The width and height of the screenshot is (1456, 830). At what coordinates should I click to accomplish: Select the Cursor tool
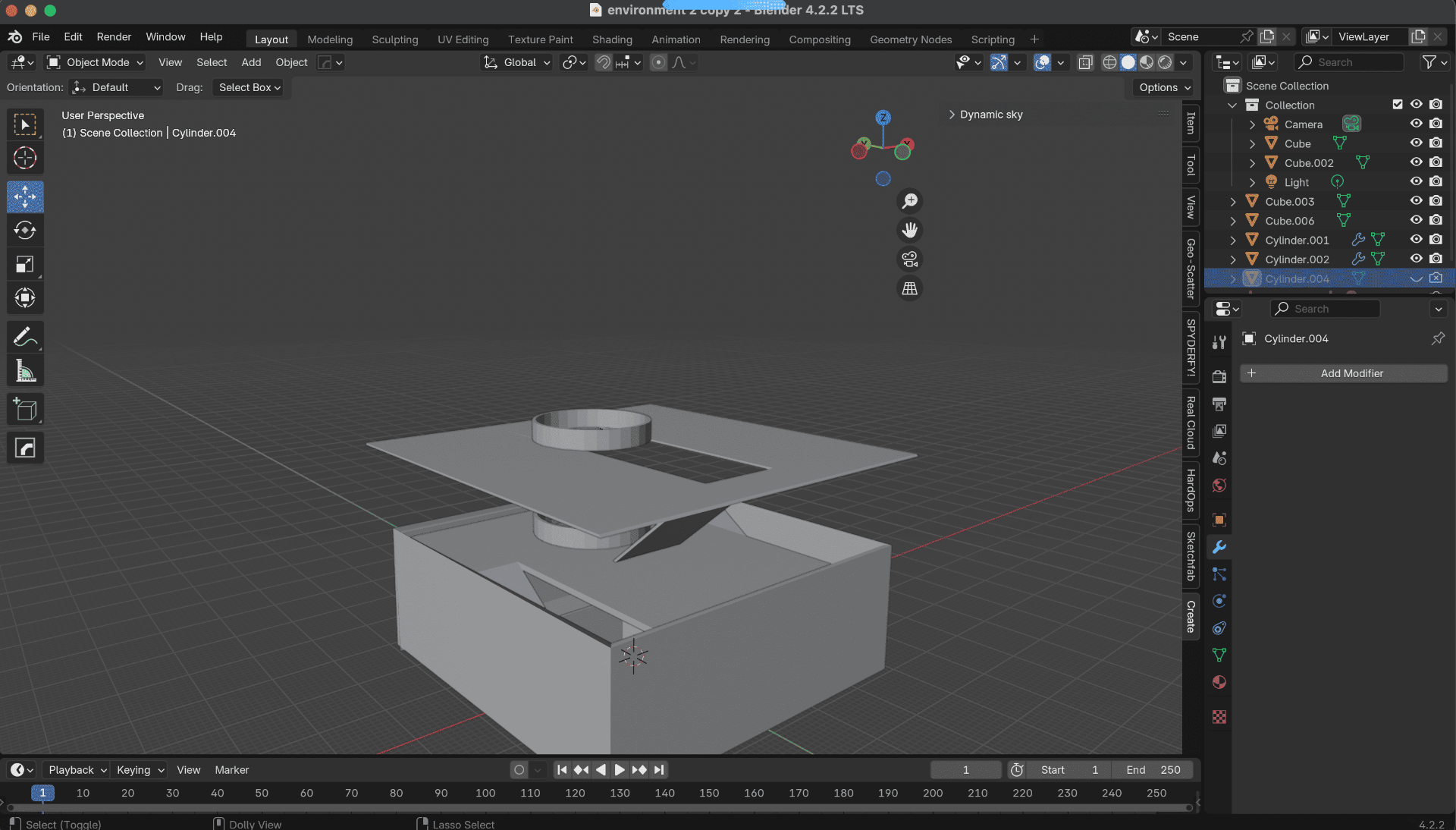25,158
